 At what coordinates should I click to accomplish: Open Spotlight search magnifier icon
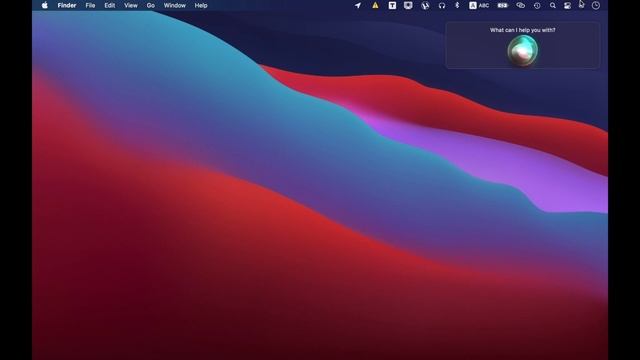(x=553, y=6)
